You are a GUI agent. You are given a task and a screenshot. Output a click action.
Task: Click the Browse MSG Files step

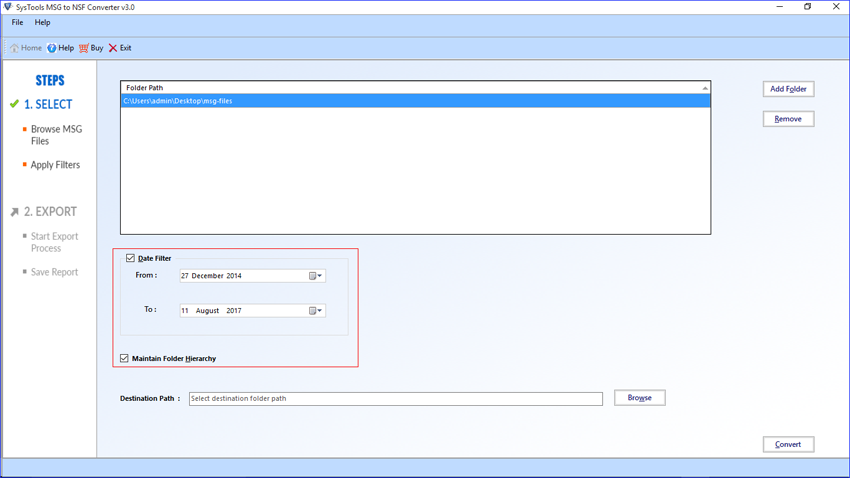click(x=56, y=135)
